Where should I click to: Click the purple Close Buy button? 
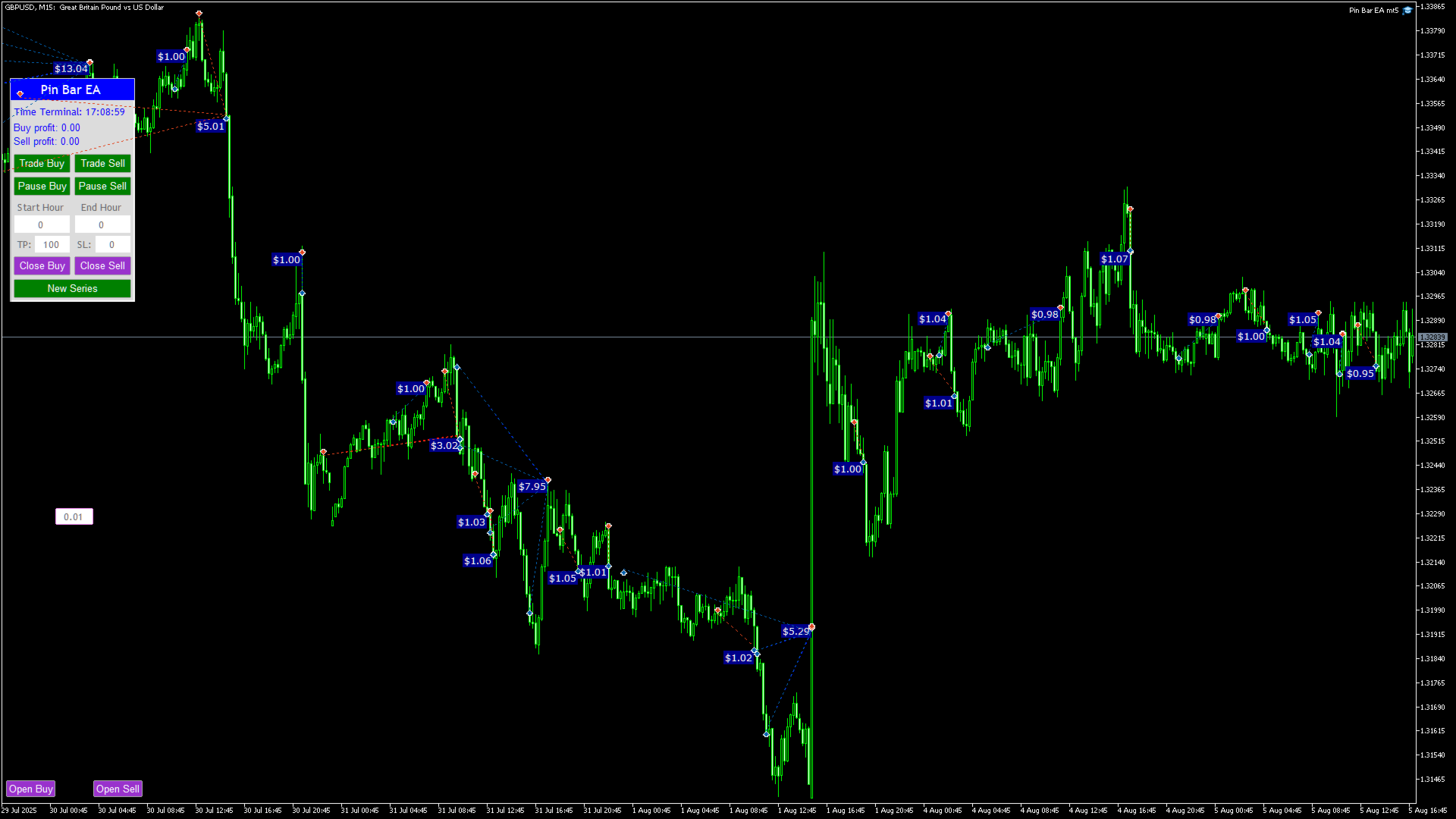(42, 265)
